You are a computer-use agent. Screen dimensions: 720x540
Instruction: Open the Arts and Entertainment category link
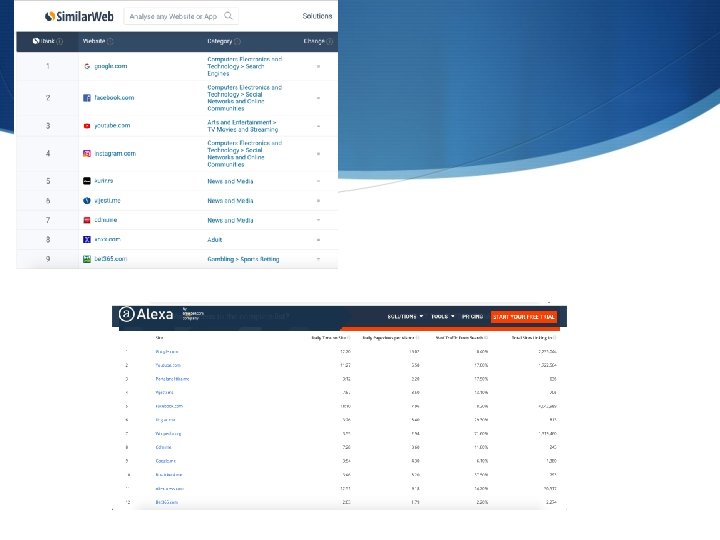coord(242,126)
